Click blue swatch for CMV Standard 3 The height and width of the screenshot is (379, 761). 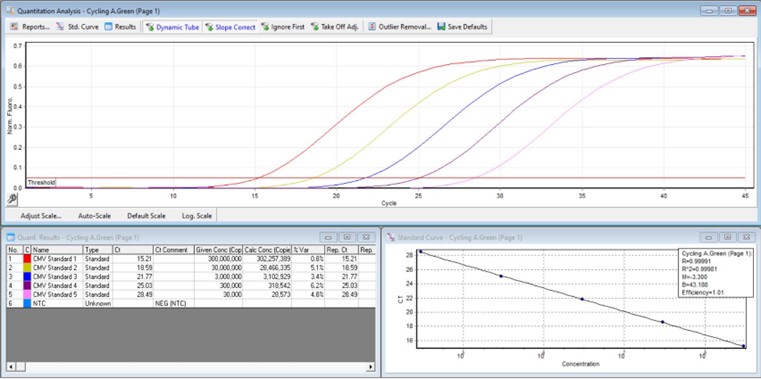pyautogui.click(x=28, y=277)
